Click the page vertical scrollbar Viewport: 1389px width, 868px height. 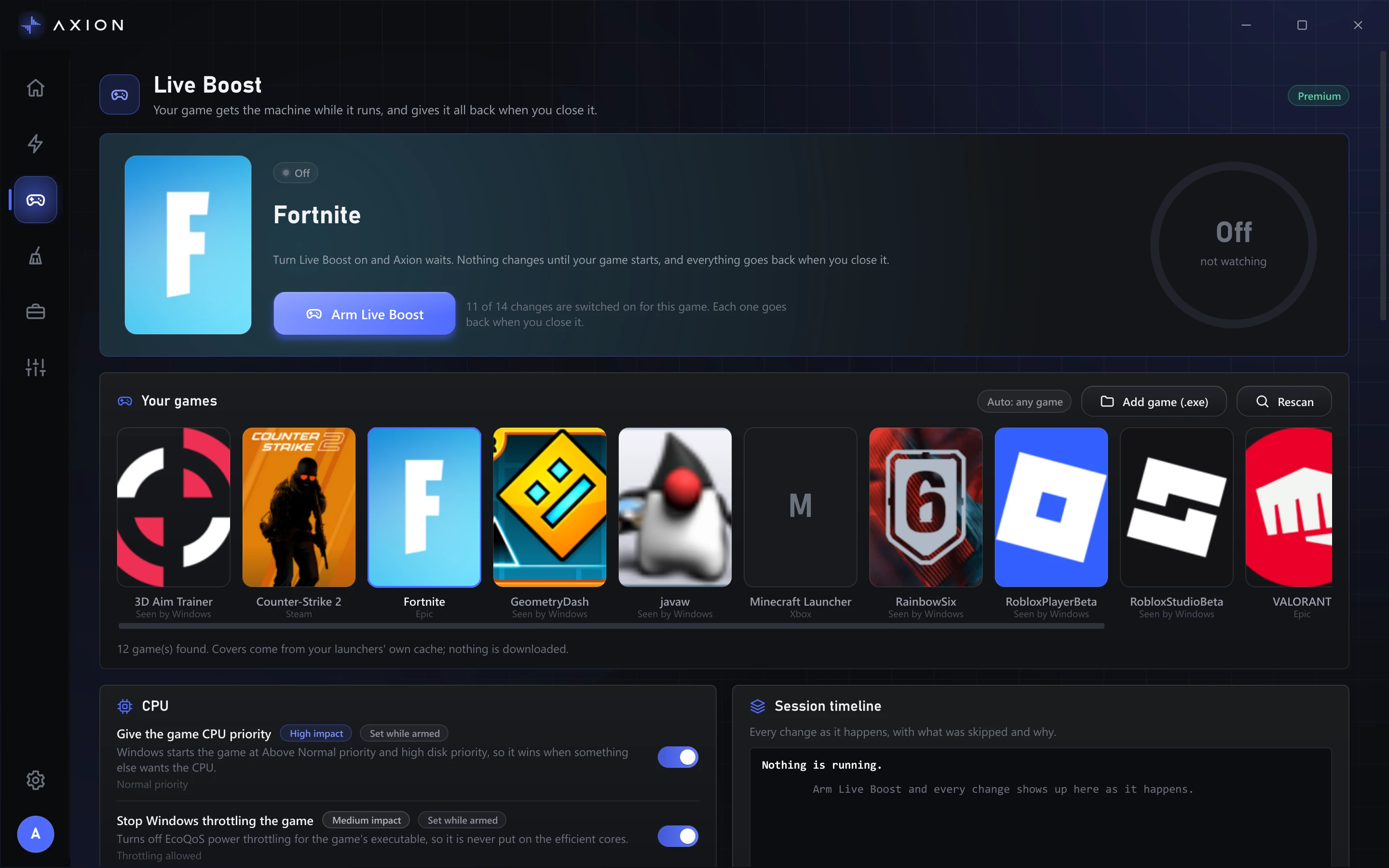[x=1383, y=186]
